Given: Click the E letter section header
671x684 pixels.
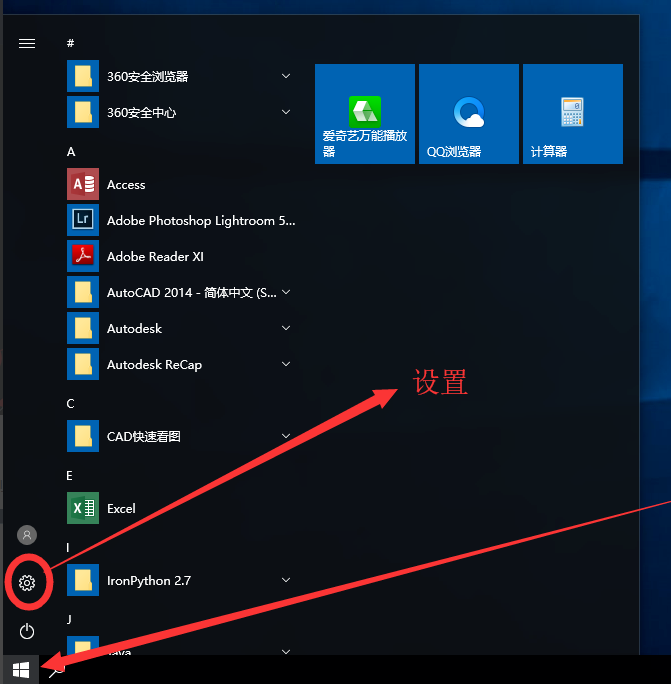Looking at the screenshot, I should tap(69, 475).
